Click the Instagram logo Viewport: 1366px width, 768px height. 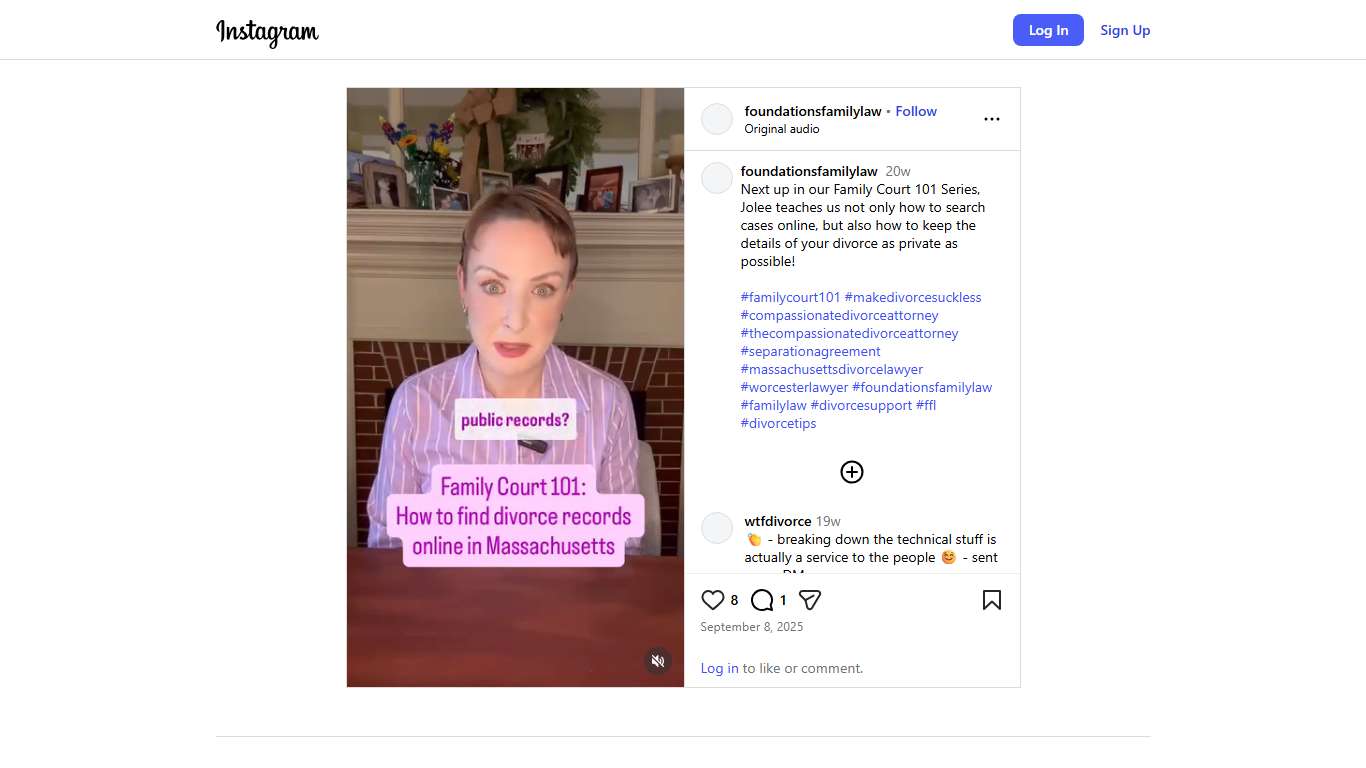pos(267,31)
